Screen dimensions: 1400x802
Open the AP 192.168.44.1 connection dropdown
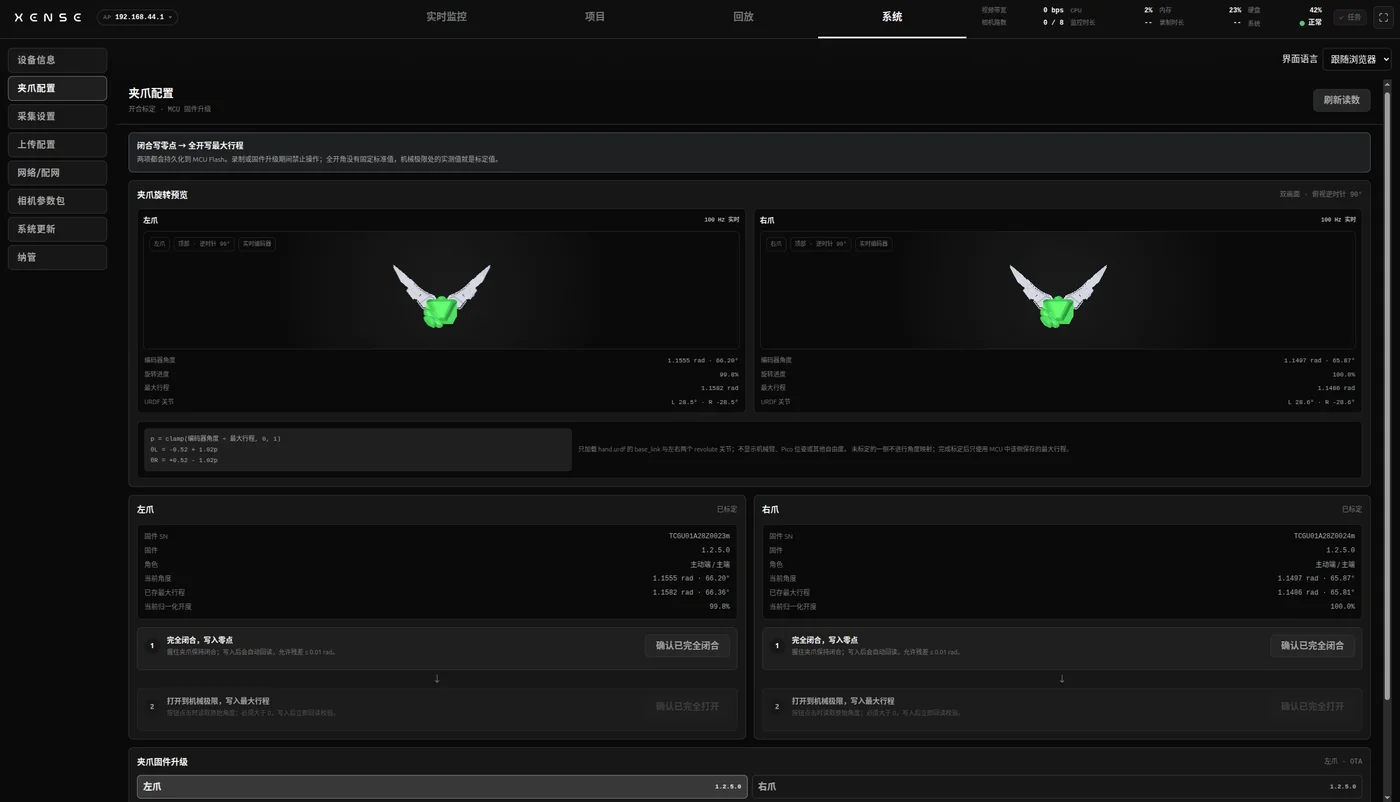(x=137, y=17)
